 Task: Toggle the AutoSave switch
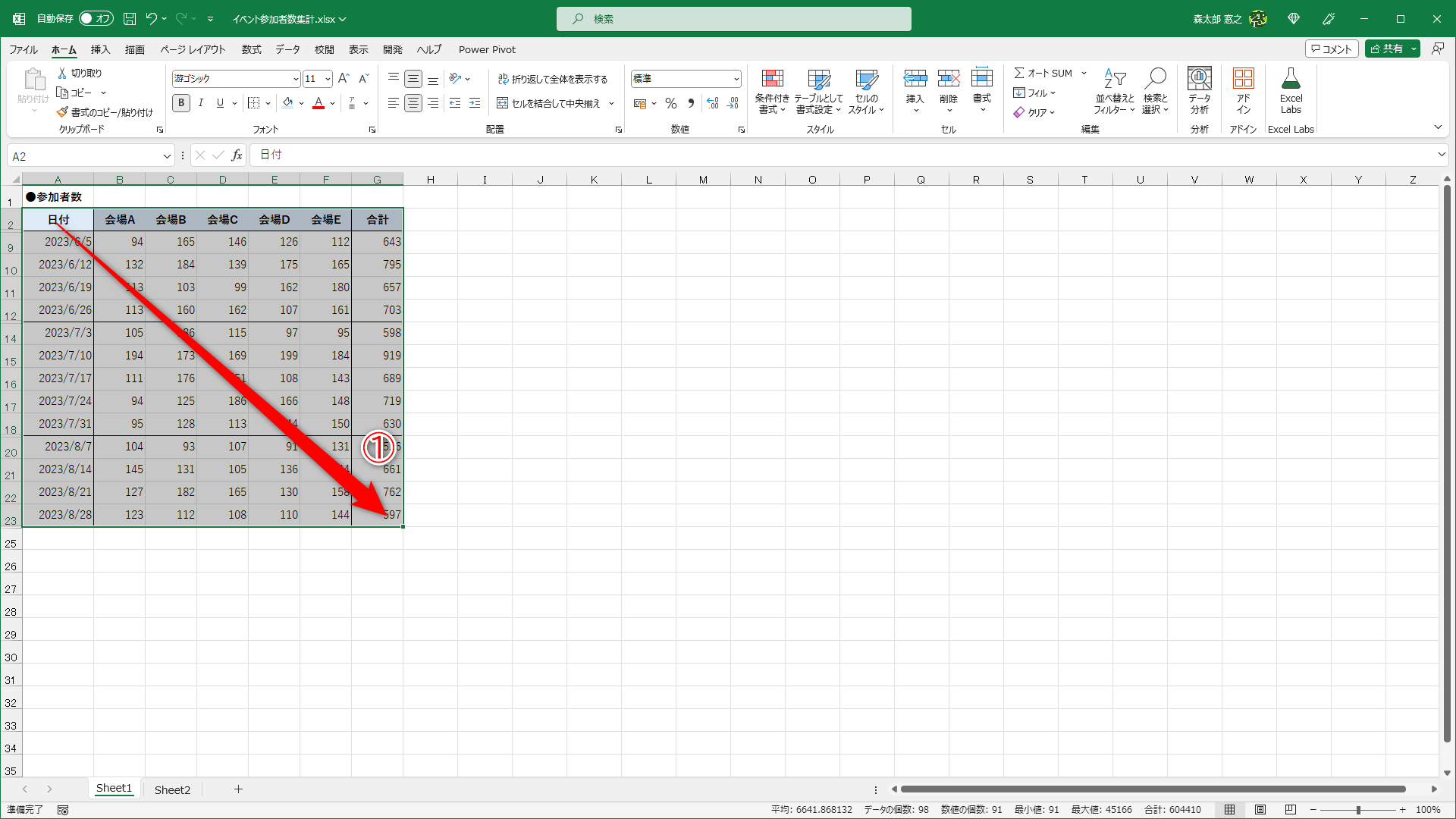pyautogui.click(x=96, y=19)
